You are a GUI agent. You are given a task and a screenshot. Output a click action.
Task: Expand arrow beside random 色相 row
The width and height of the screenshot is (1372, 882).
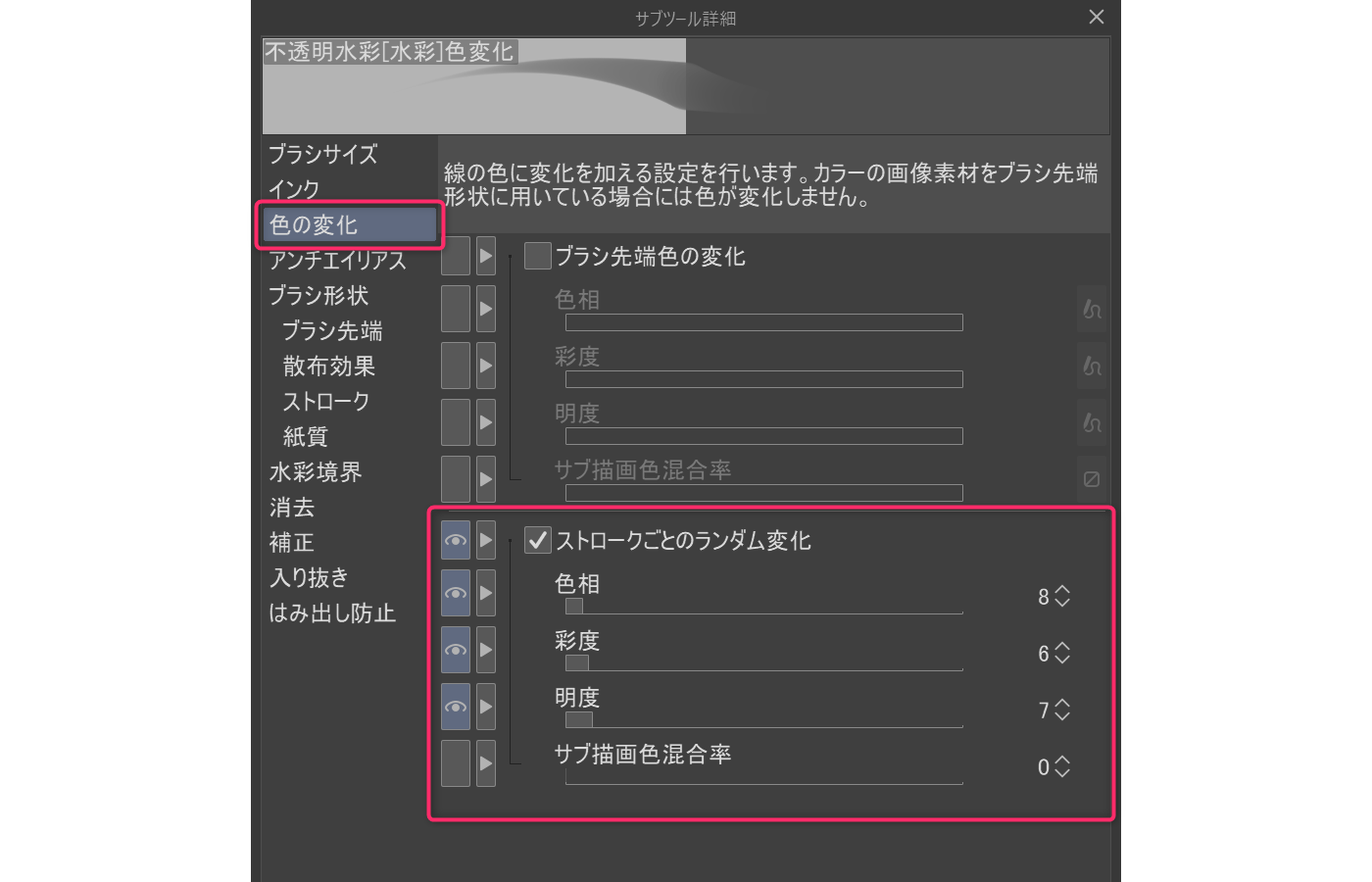pyautogui.click(x=486, y=594)
